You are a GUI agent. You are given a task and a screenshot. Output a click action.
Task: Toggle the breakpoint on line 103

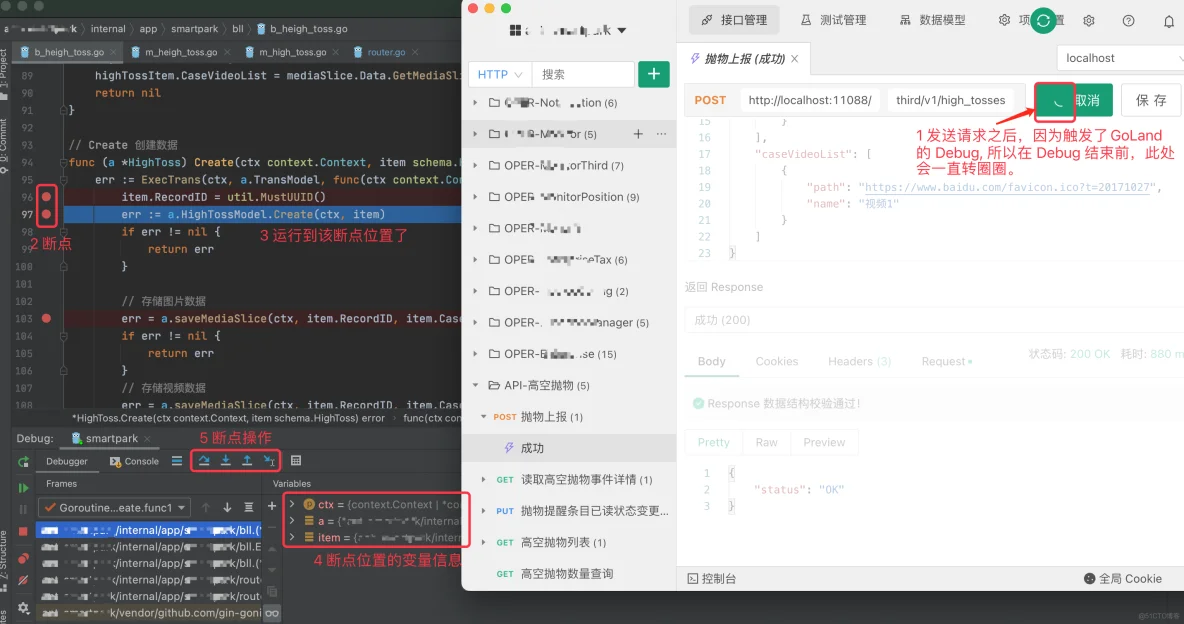46,319
